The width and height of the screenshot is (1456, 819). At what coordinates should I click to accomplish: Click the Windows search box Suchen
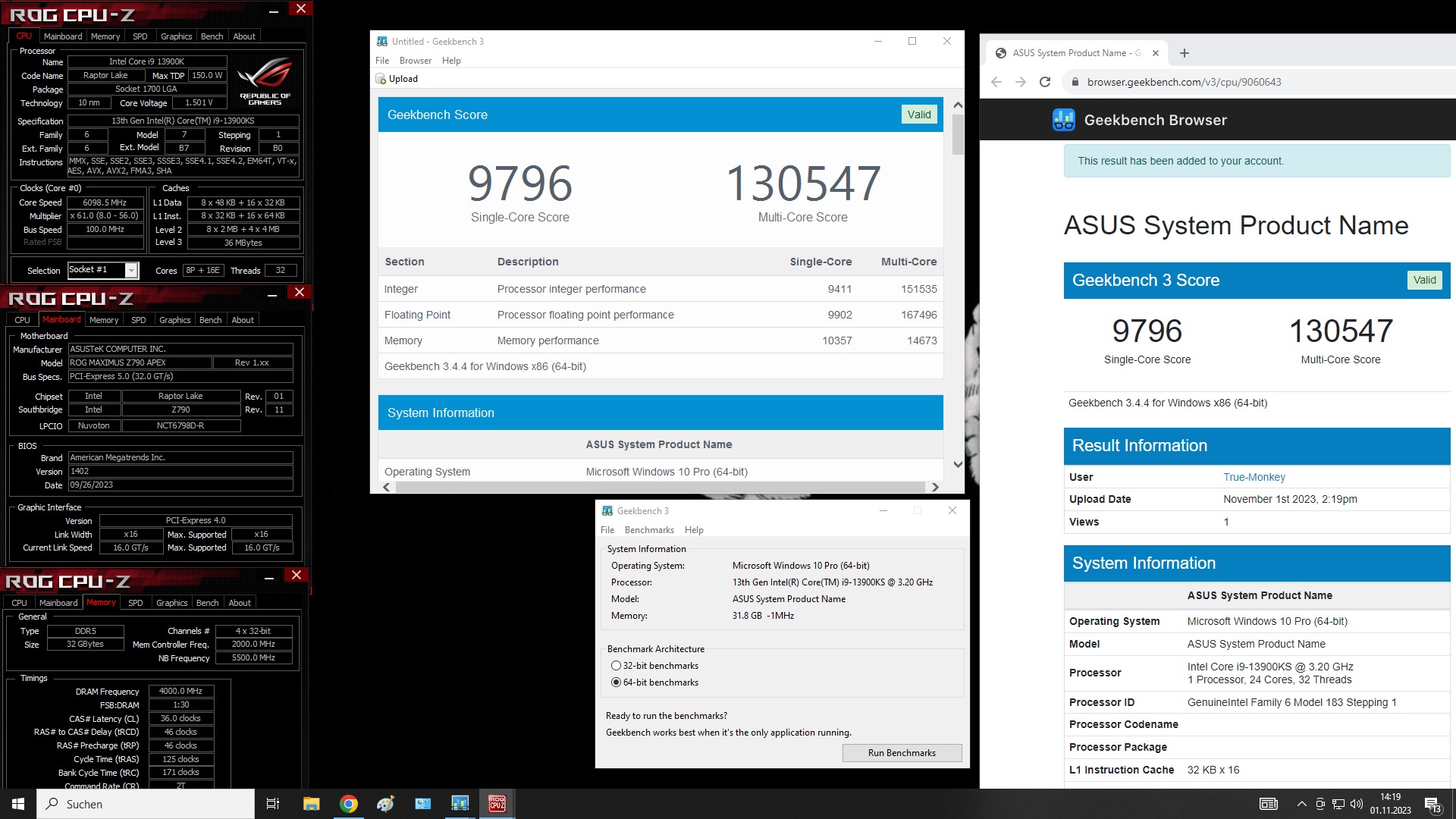pos(146,804)
